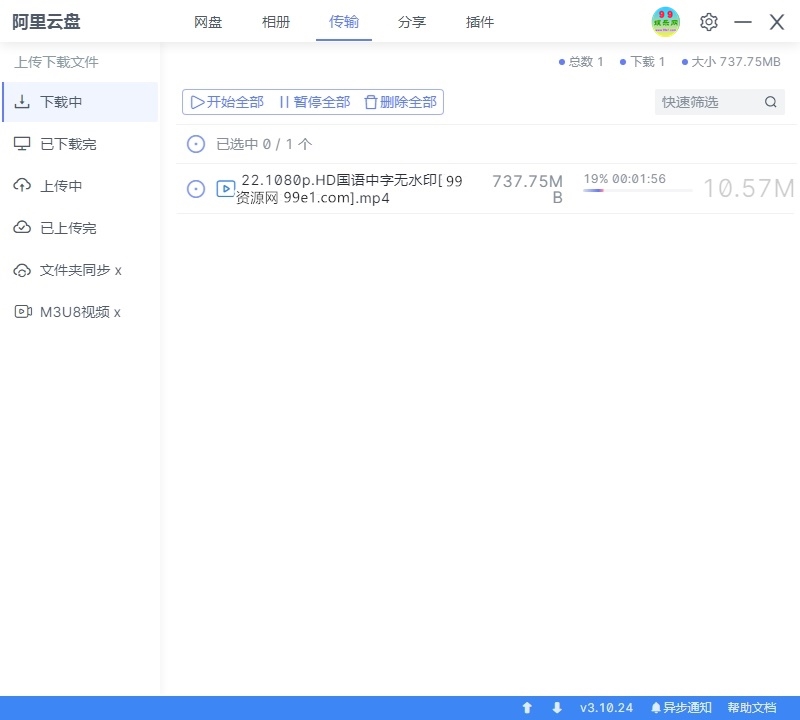Select 下载中 in the sidebar
800x720 pixels.
click(80, 102)
